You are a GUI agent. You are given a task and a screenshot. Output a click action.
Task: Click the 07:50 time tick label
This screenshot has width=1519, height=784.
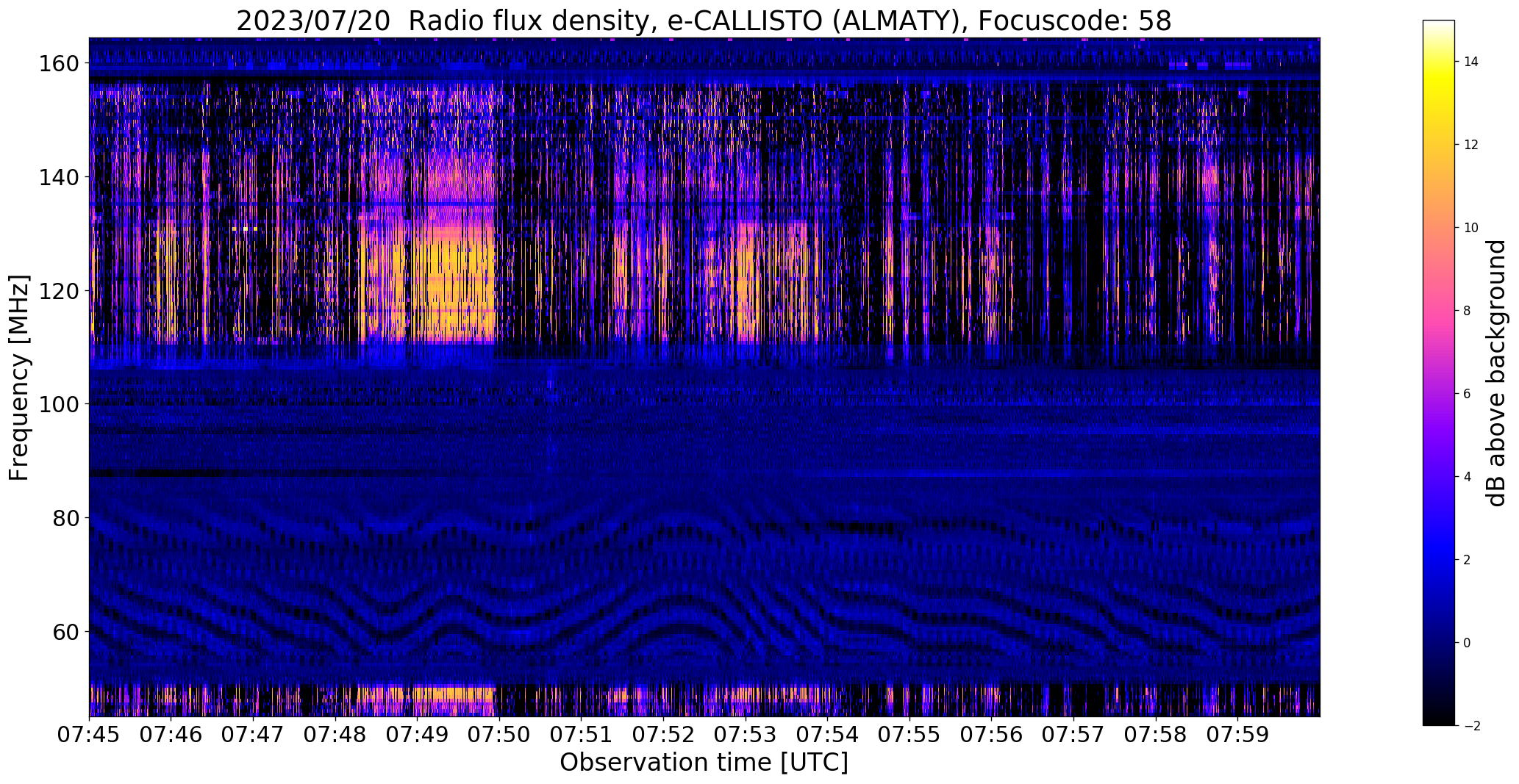pos(499,733)
